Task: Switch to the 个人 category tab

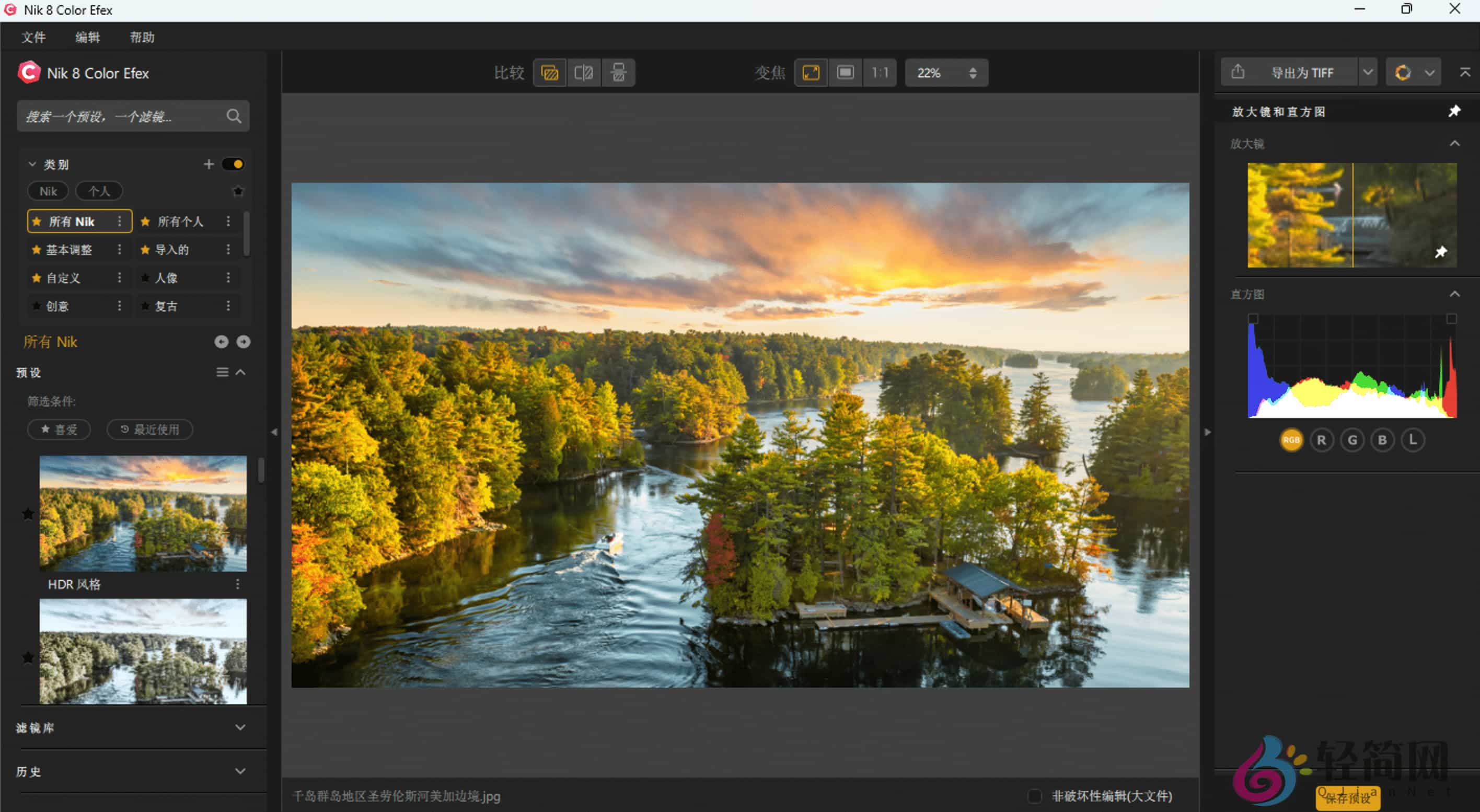Action: (99, 191)
